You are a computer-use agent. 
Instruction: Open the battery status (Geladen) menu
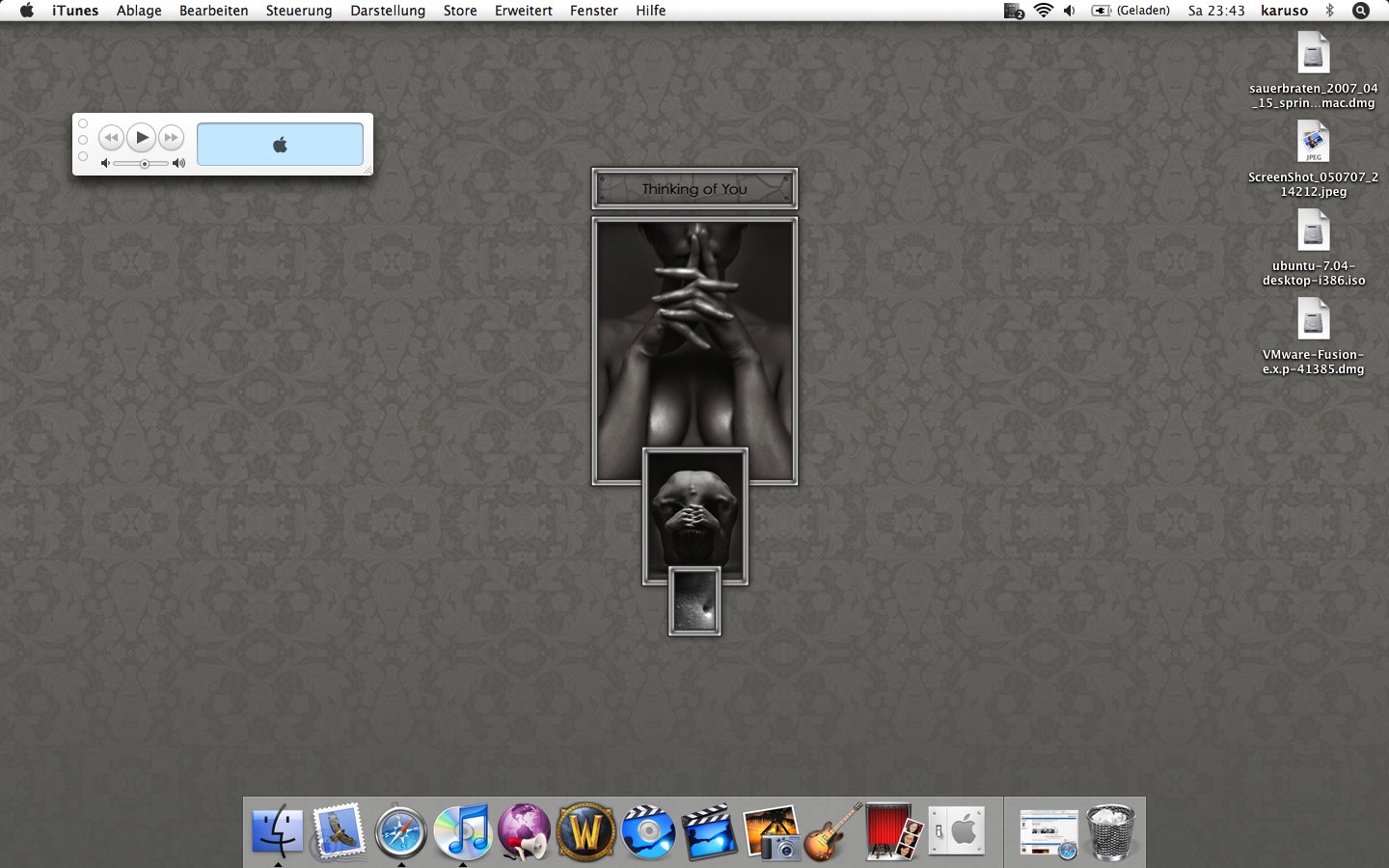(1130, 11)
